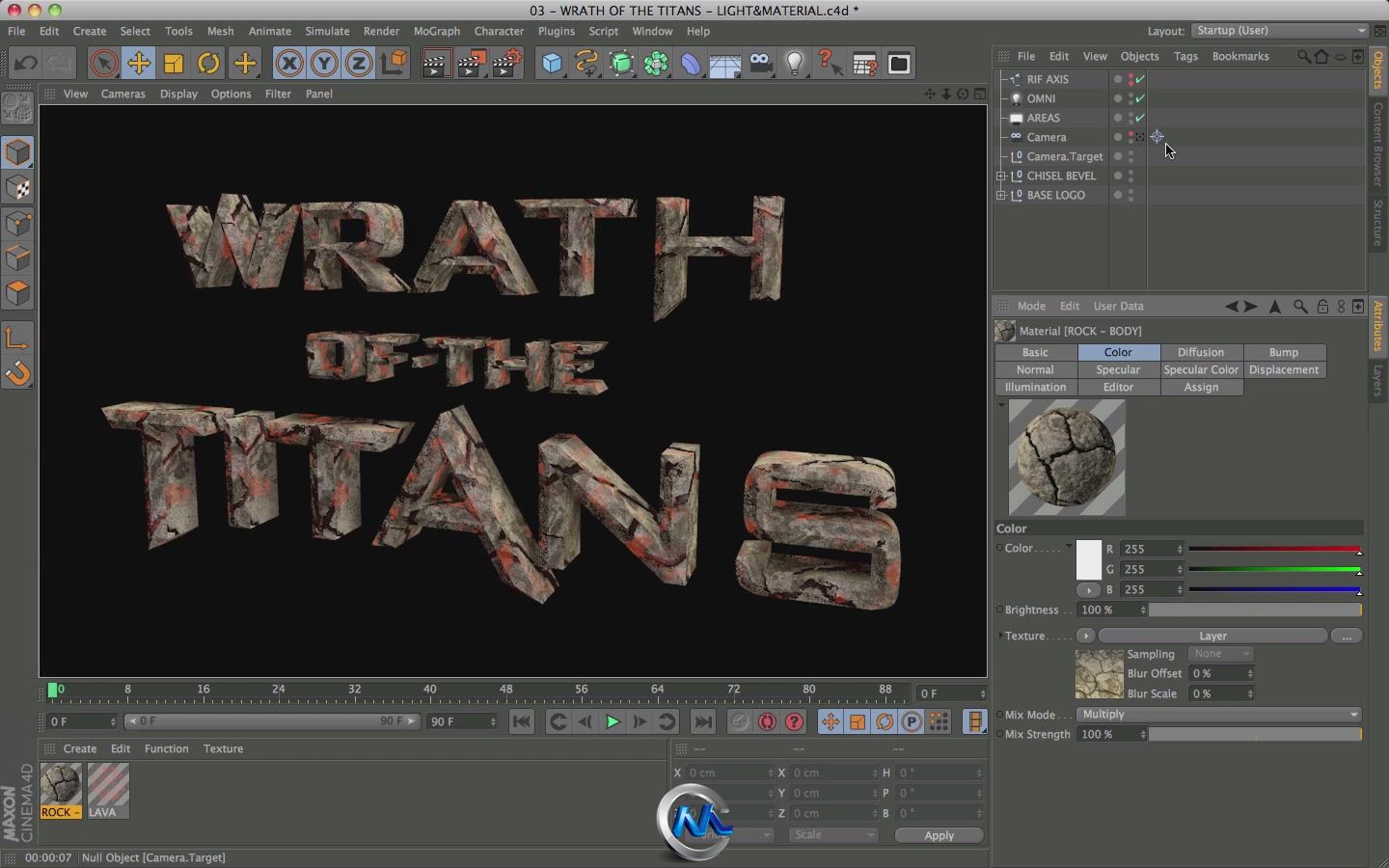Click the texture ellipsis button
Screen dimensions: 1389x868
(x=1347, y=636)
